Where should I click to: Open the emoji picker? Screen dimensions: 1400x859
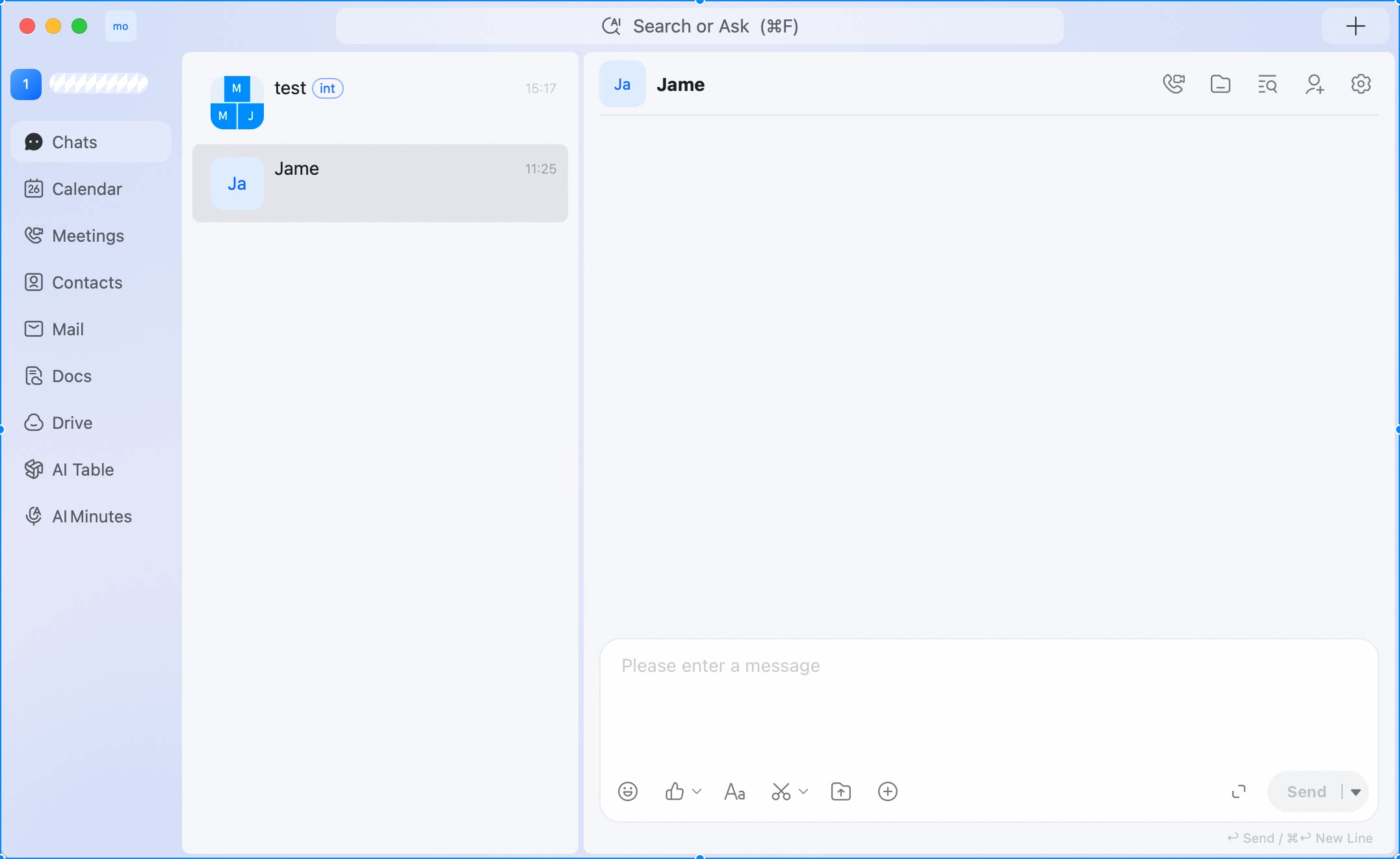(x=628, y=791)
